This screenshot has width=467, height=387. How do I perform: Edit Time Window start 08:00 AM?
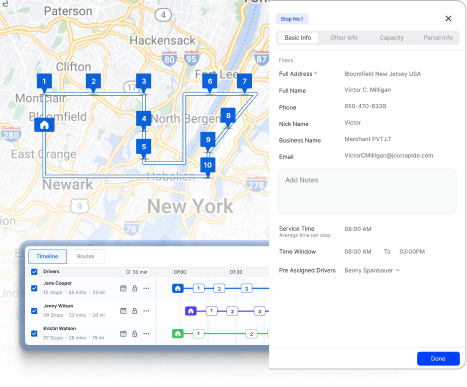click(358, 252)
